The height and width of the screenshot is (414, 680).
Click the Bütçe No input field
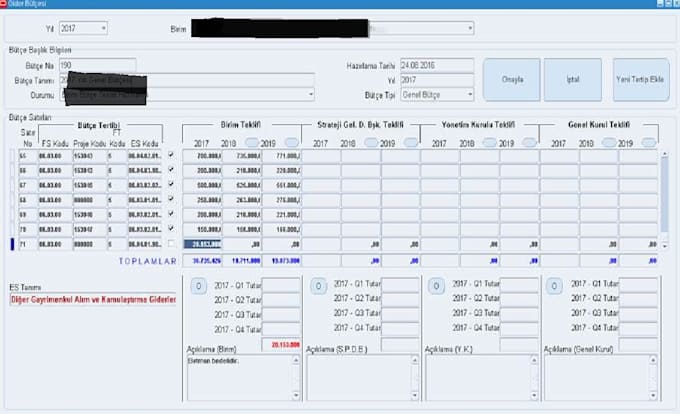[97, 64]
